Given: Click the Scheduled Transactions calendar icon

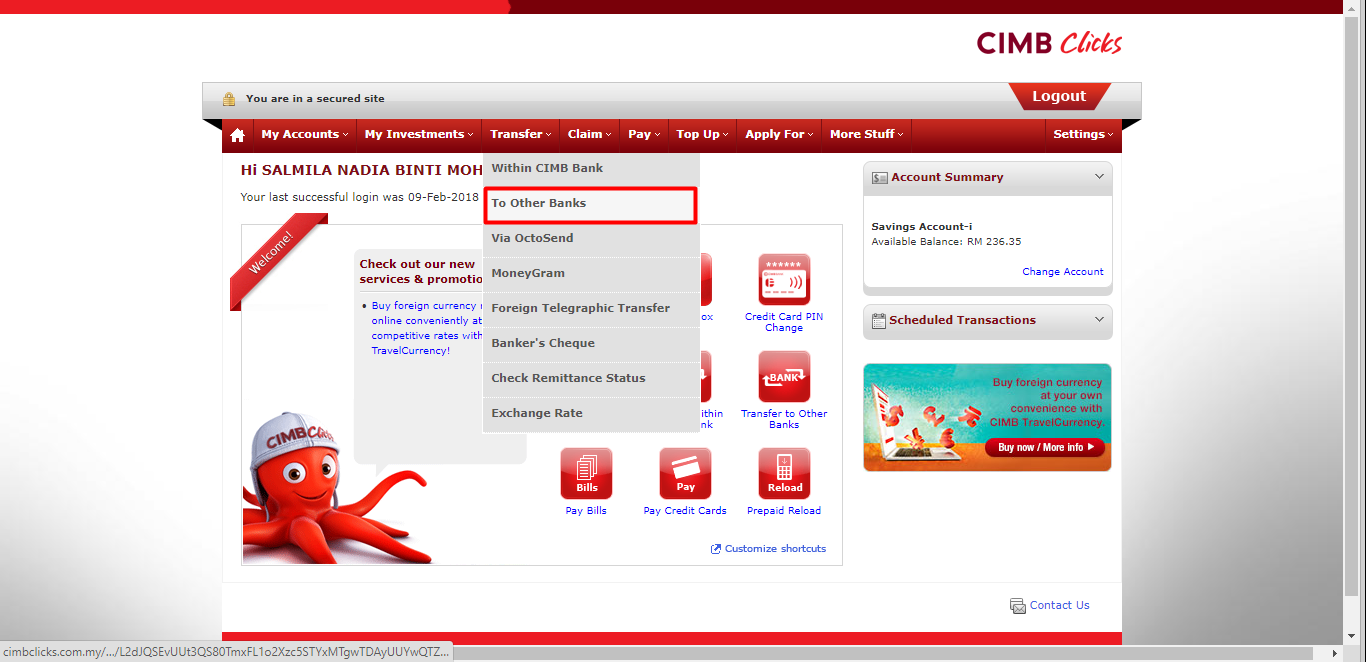Looking at the screenshot, I should 879,321.
